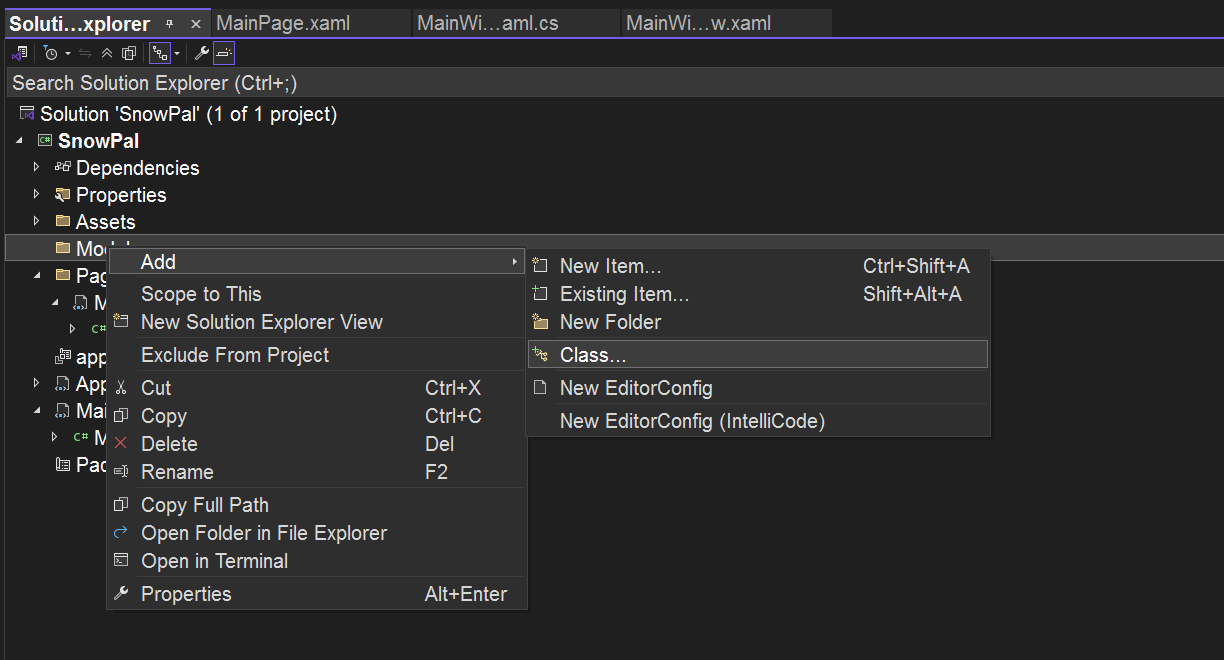Switch to the MainWi...aml.cs tab
Screen dimensions: 1224x660
(x=515, y=23)
